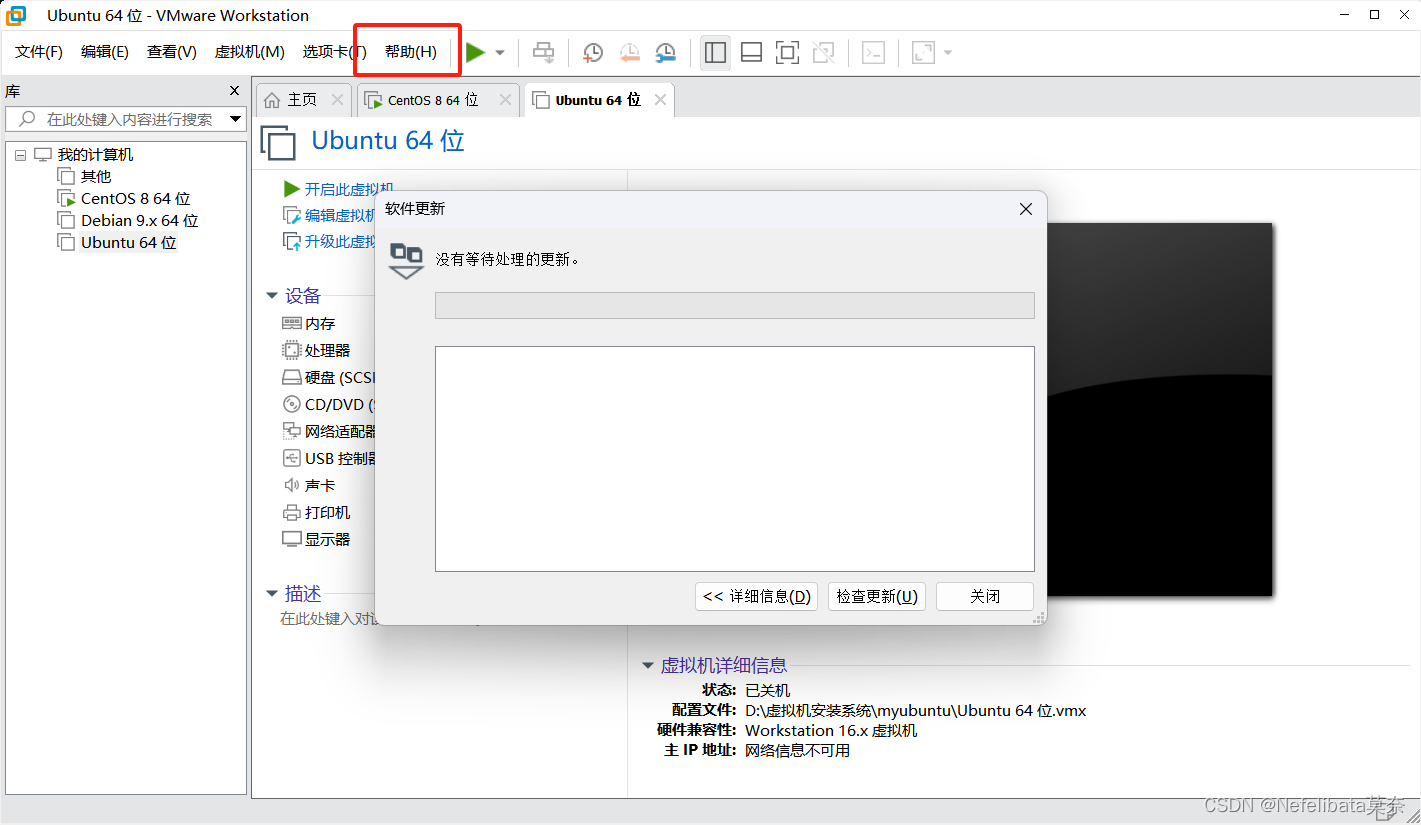Click the USB 控制器 device entry
Screen dimensions: 1421x825
pyautogui.click(x=329, y=459)
